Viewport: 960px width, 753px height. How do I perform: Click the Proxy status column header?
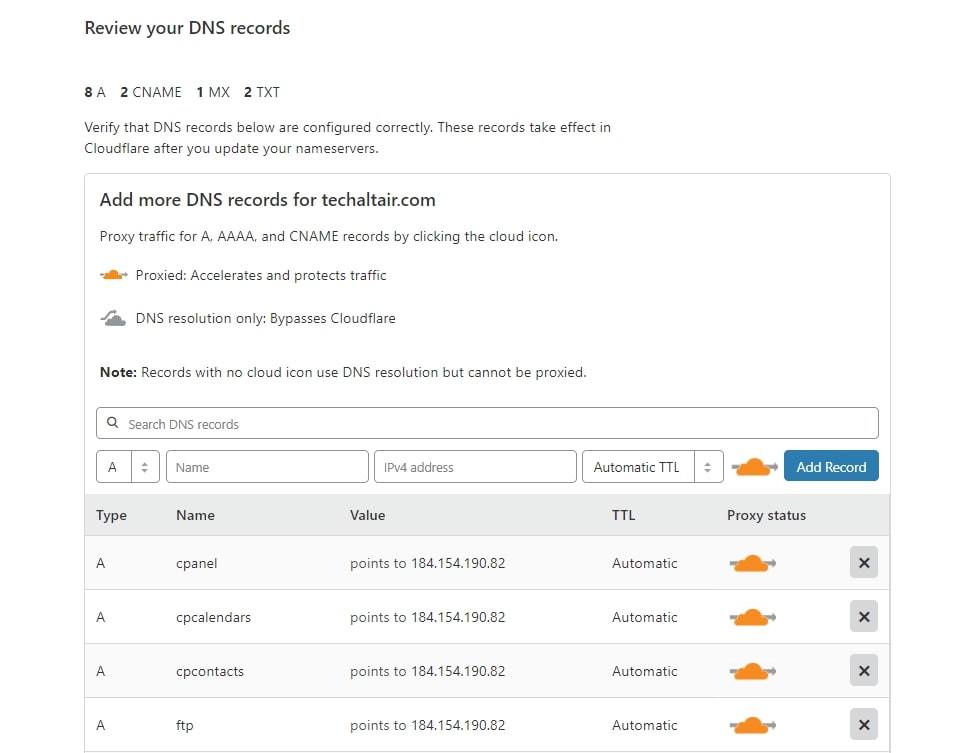tap(767, 515)
